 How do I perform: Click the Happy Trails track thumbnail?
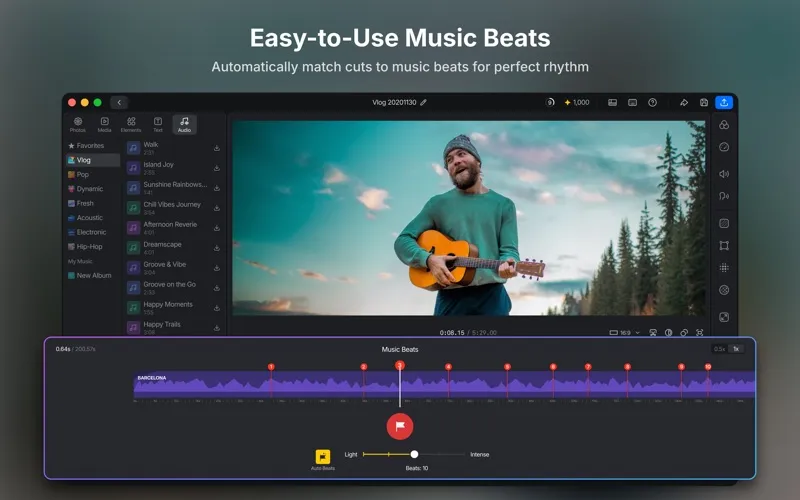click(133, 328)
